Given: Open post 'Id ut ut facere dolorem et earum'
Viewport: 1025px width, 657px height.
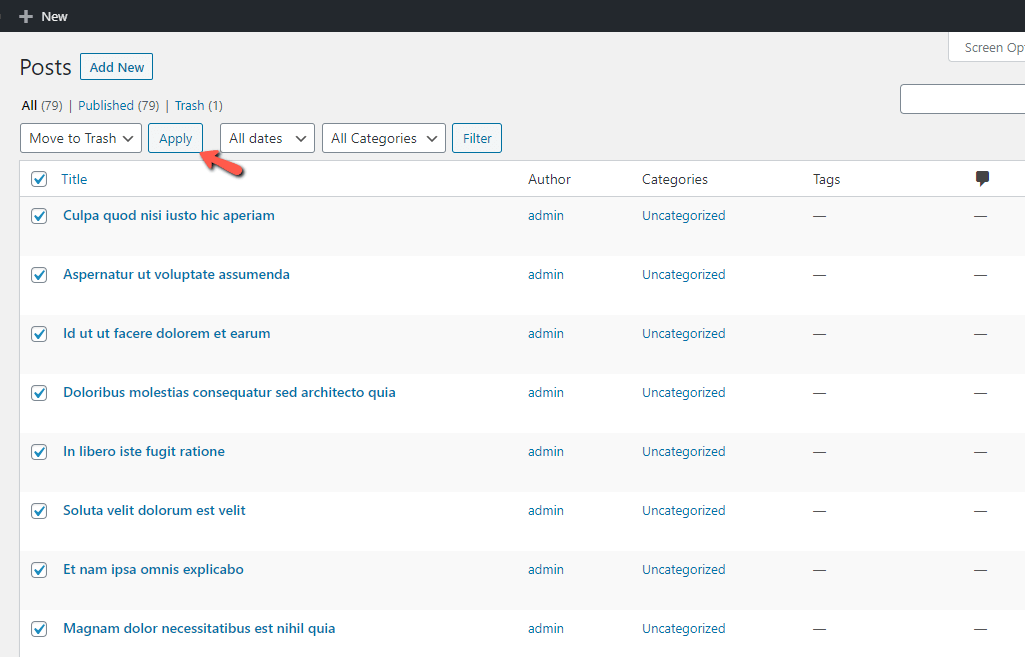Looking at the screenshot, I should click(167, 333).
